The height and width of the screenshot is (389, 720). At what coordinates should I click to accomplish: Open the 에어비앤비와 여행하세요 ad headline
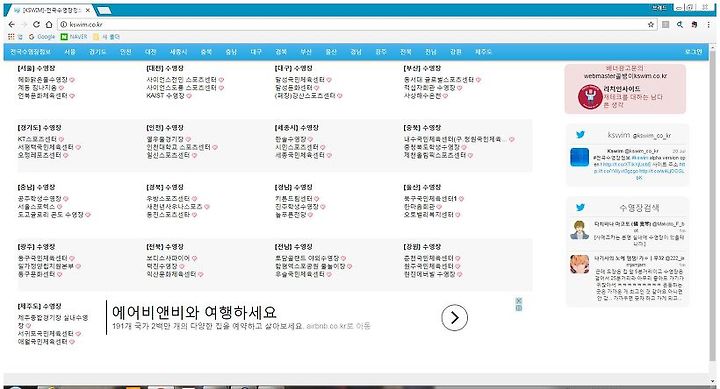pyautogui.click(x=194, y=313)
